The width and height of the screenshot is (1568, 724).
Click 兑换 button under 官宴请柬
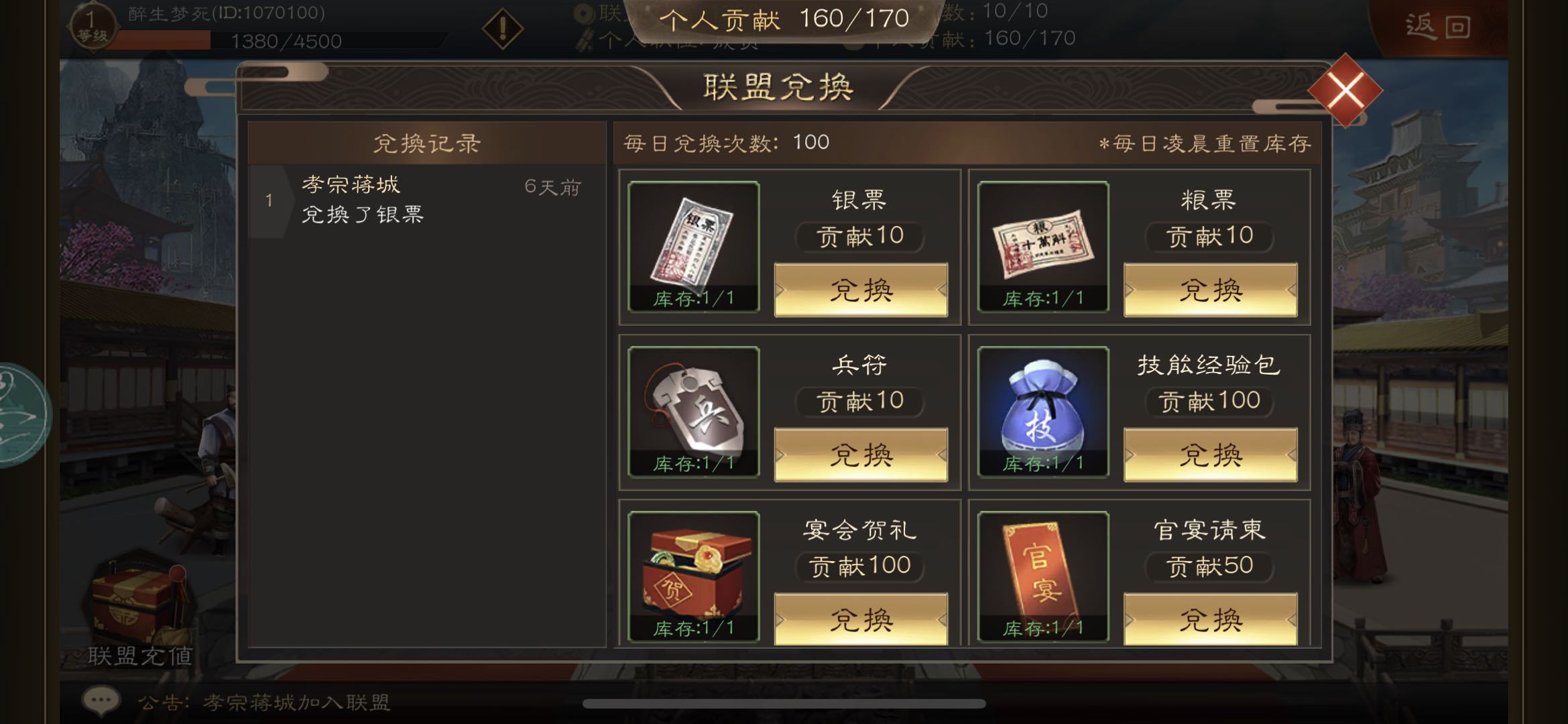coord(1210,619)
